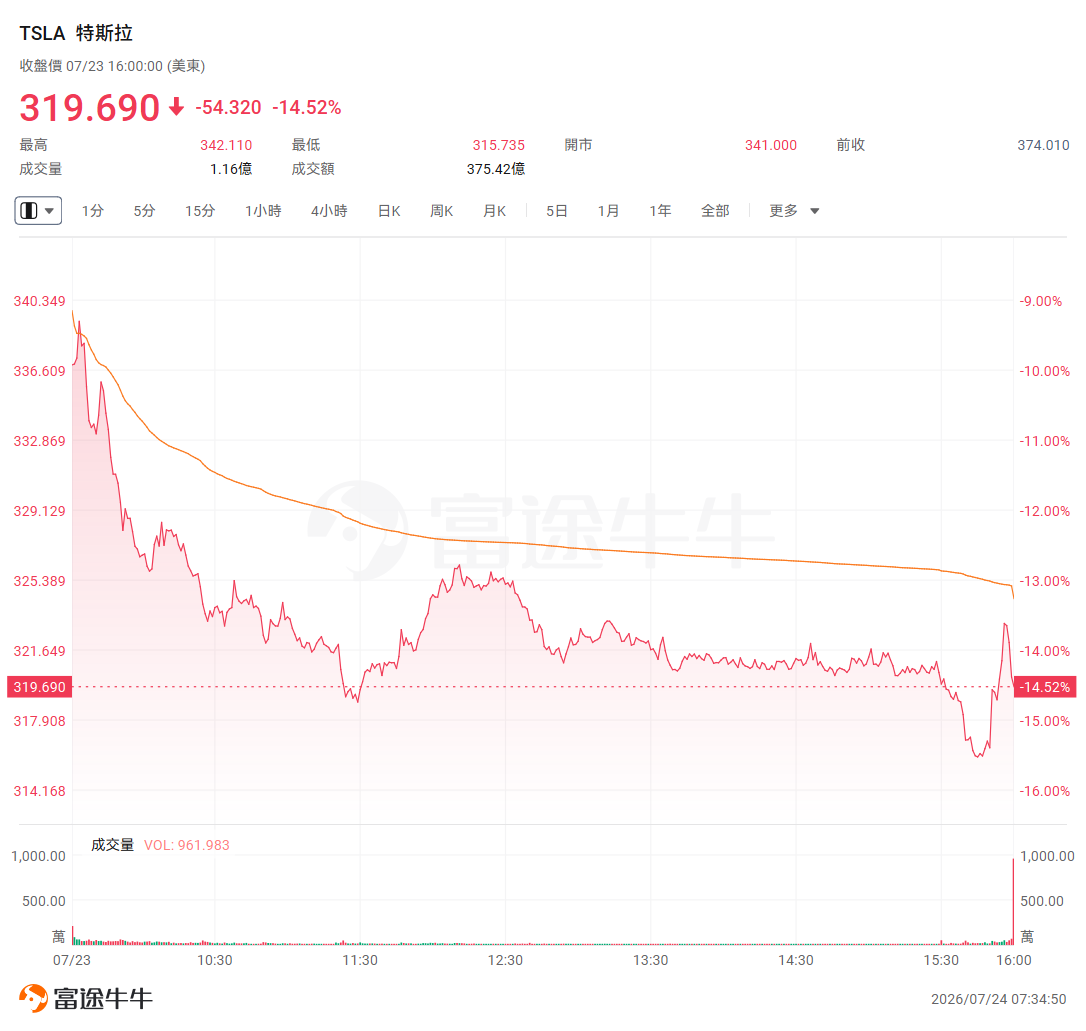The image size is (1086, 1031).
Task: Click the 富途牛牛 footer logo
Action: click(x=85, y=998)
